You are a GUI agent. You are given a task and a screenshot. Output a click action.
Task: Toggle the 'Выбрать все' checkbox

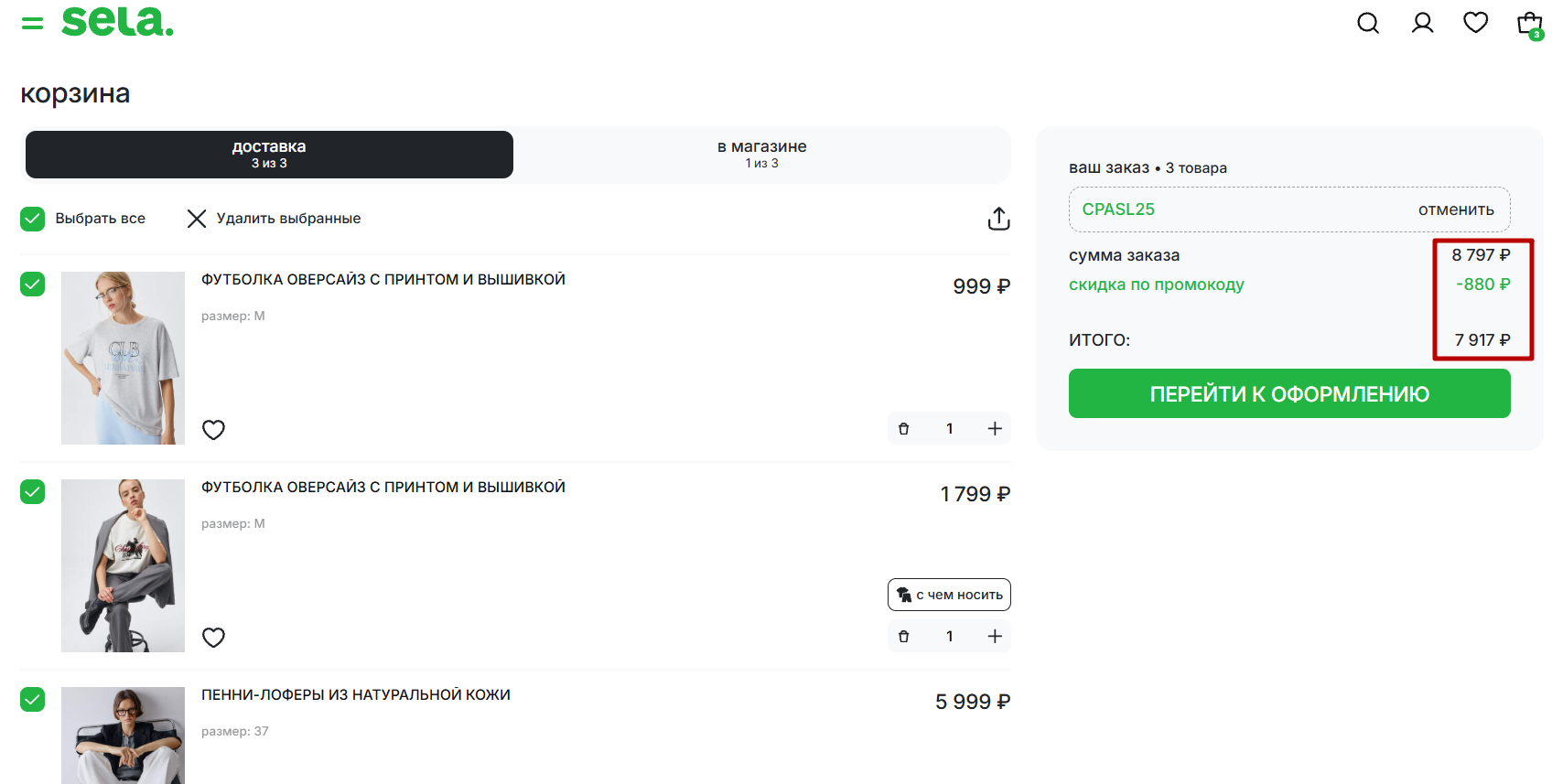click(x=33, y=219)
